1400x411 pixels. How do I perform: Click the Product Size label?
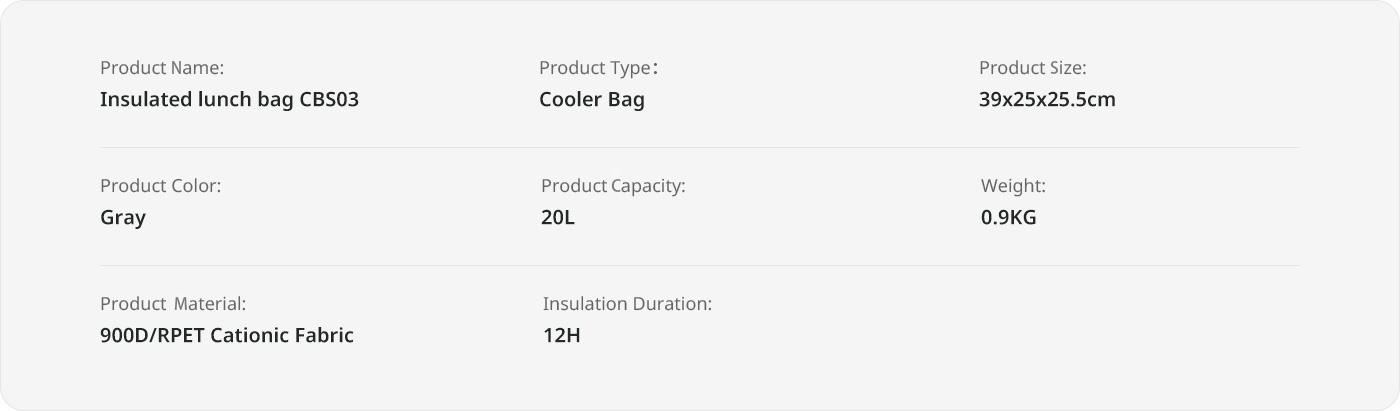click(x=1033, y=68)
